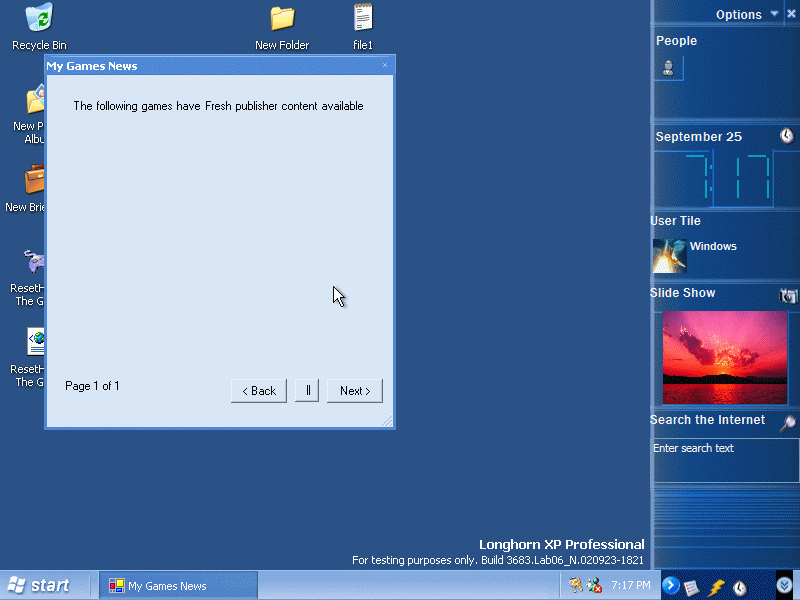The width and height of the screenshot is (800, 600).
Task: Click the sidebar digital clock display
Action: pyautogui.click(x=726, y=177)
